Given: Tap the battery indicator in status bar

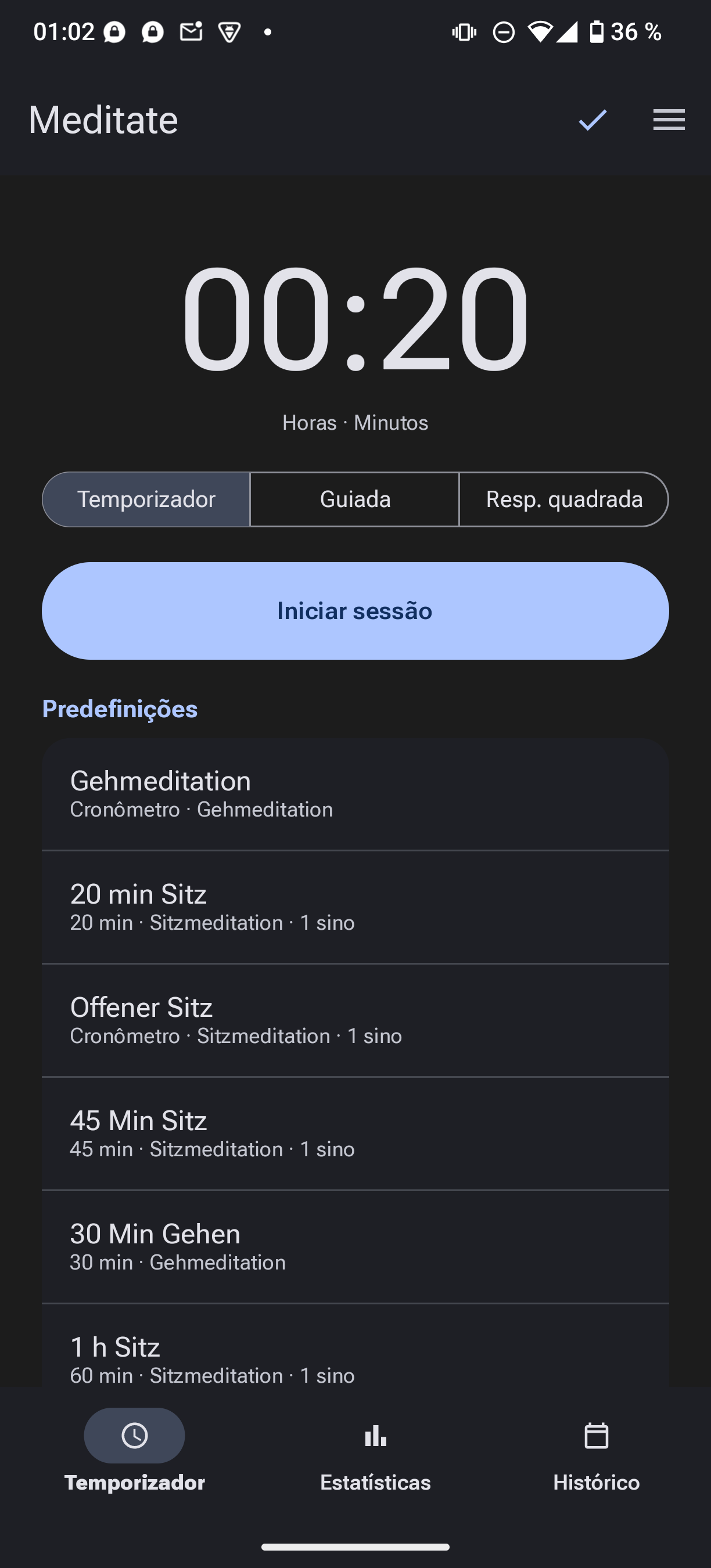Looking at the screenshot, I should pyautogui.click(x=597, y=32).
